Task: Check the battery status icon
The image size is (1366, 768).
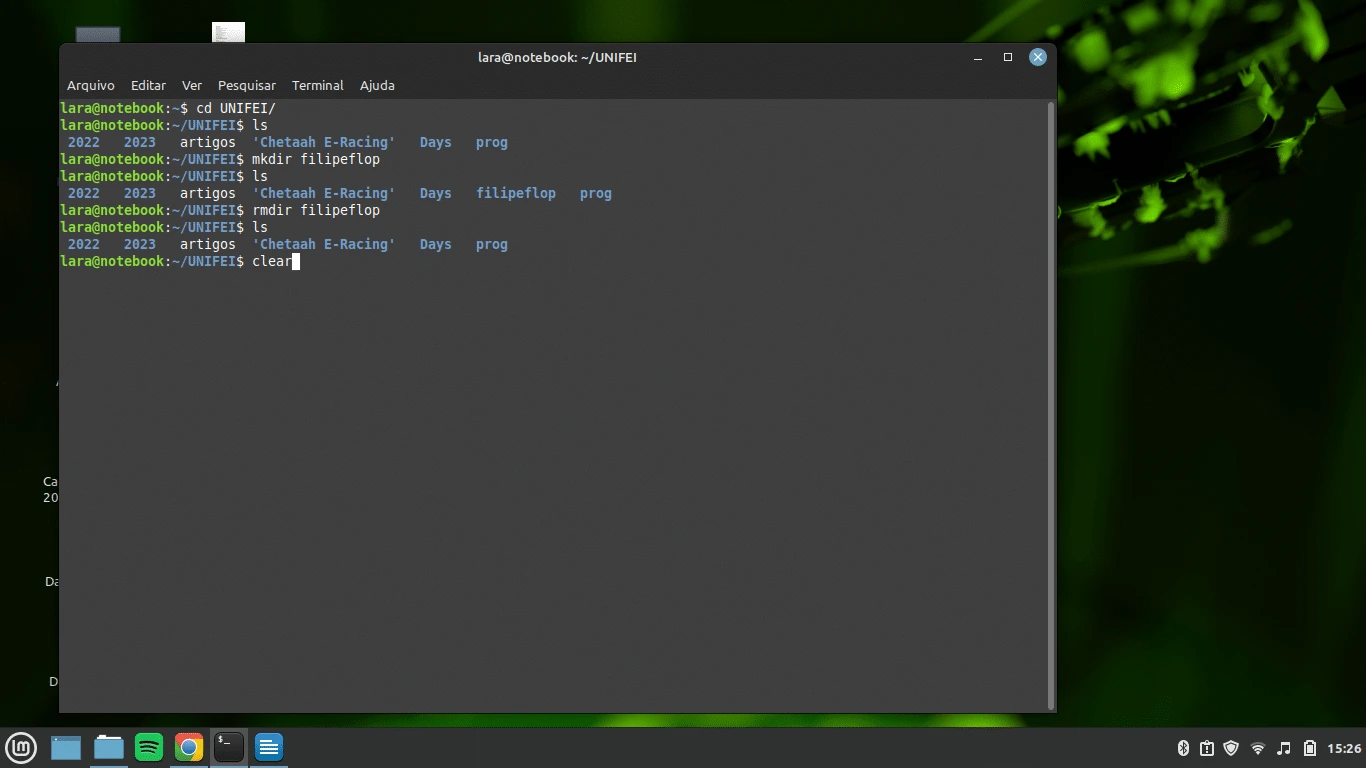Action: pos(1309,748)
